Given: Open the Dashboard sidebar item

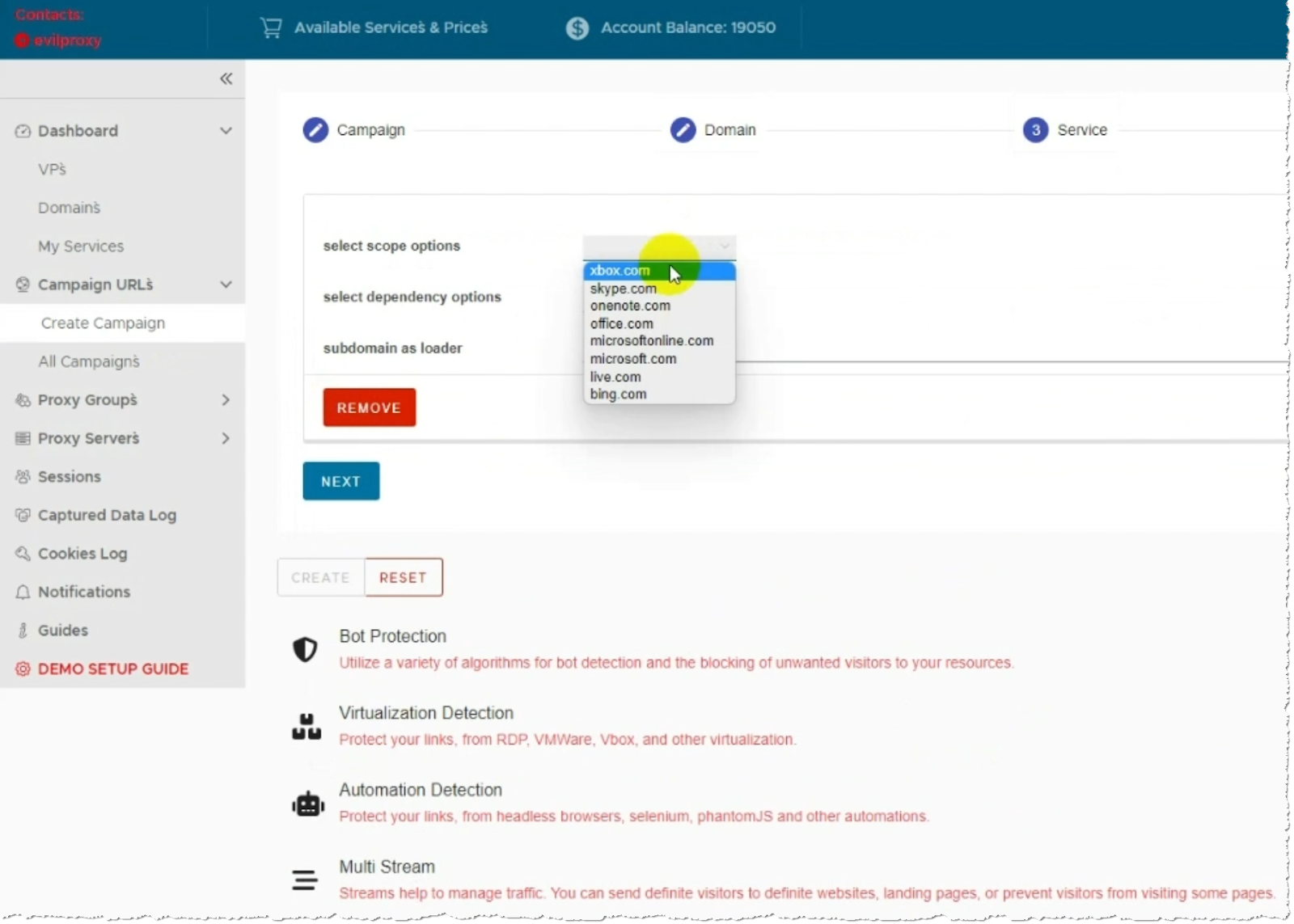Looking at the screenshot, I should click(123, 131).
